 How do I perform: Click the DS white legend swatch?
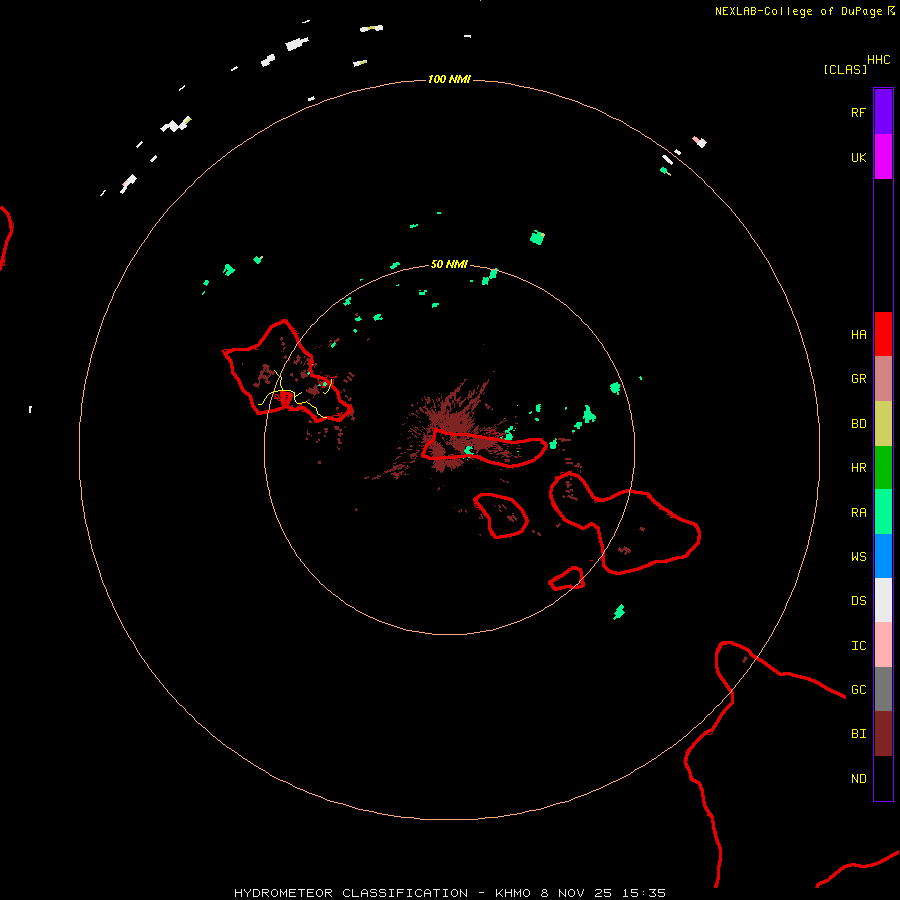(883, 600)
